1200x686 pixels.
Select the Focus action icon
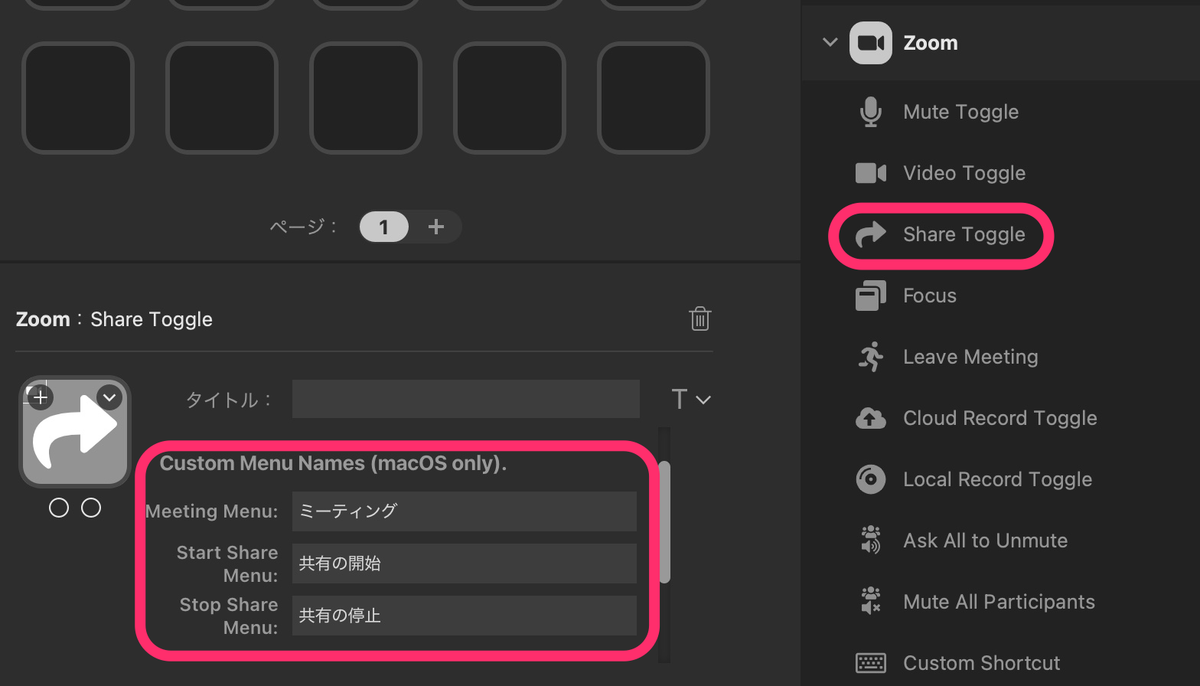[x=869, y=295]
